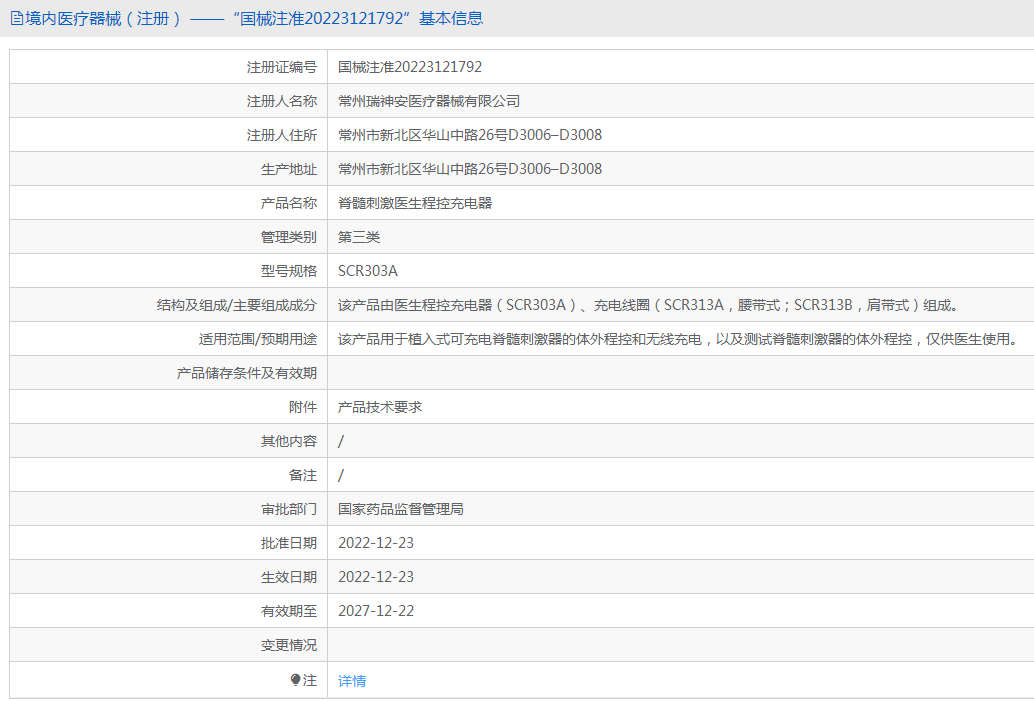Click the 型号规格 label
The image size is (1034, 701).
(x=289, y=271)
